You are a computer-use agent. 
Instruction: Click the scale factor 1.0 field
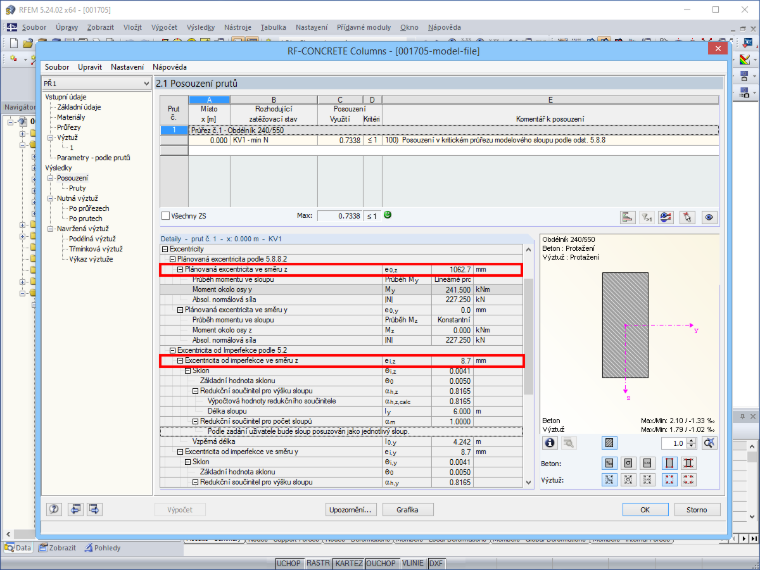coord(674,443)
